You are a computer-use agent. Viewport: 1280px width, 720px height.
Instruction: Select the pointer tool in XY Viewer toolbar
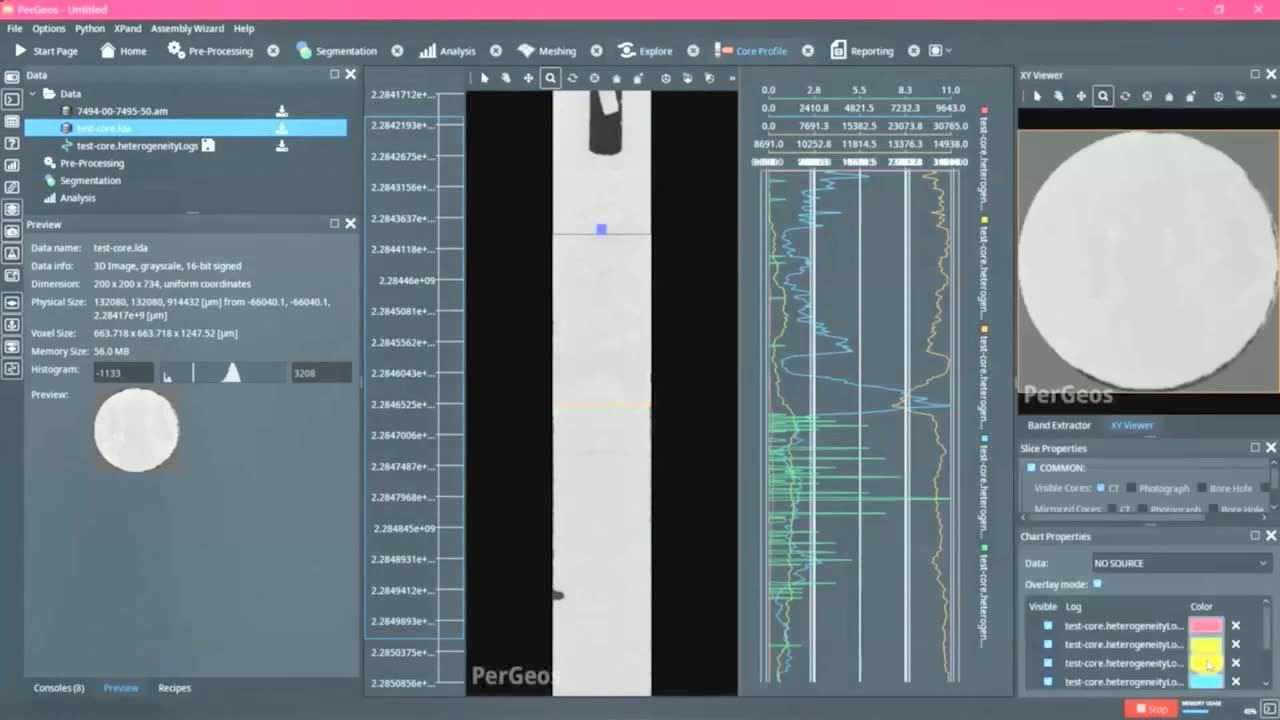pos(1037,97)
